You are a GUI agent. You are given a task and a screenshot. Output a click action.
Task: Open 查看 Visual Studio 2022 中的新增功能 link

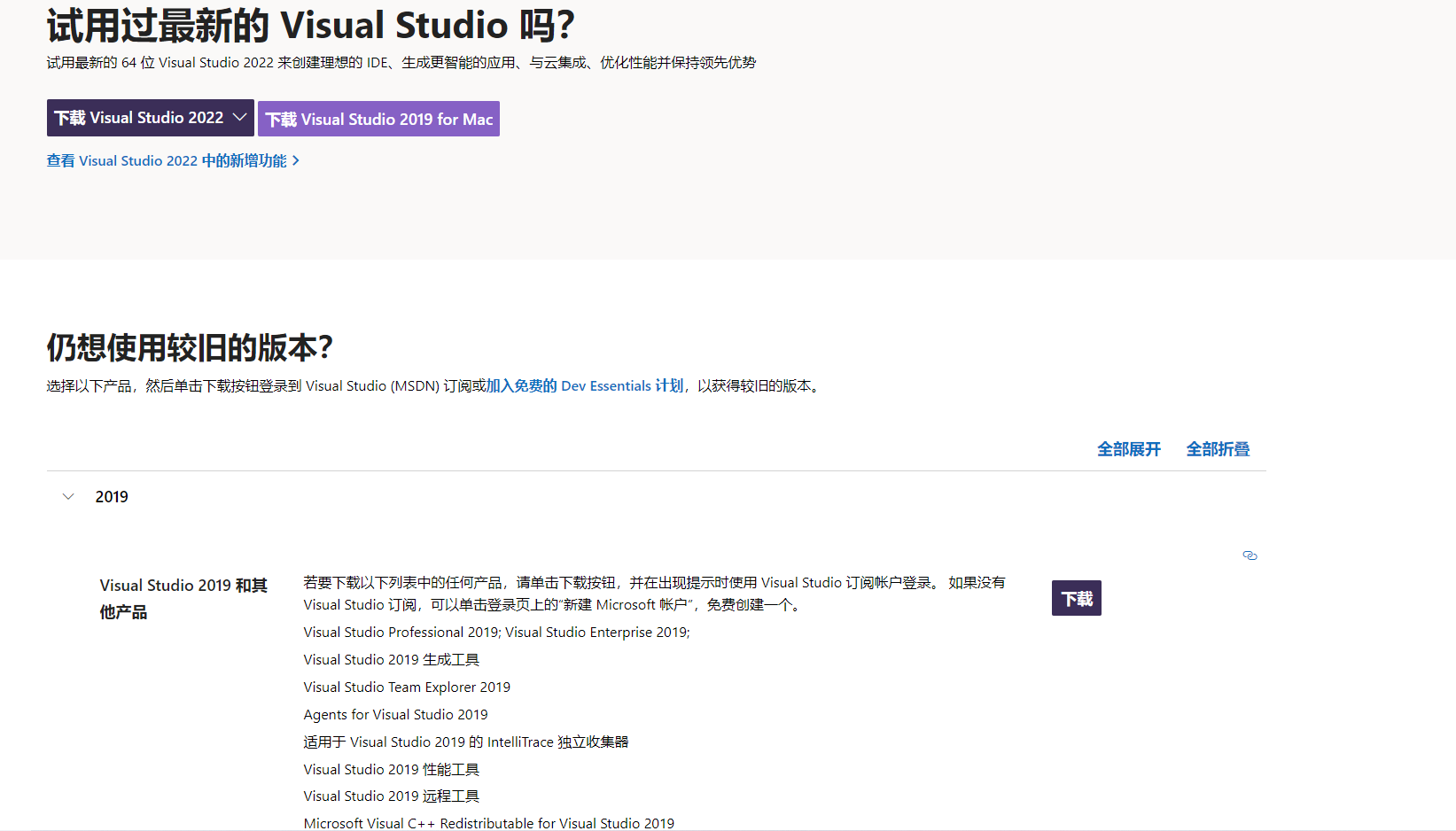click(x=173, y=160)
